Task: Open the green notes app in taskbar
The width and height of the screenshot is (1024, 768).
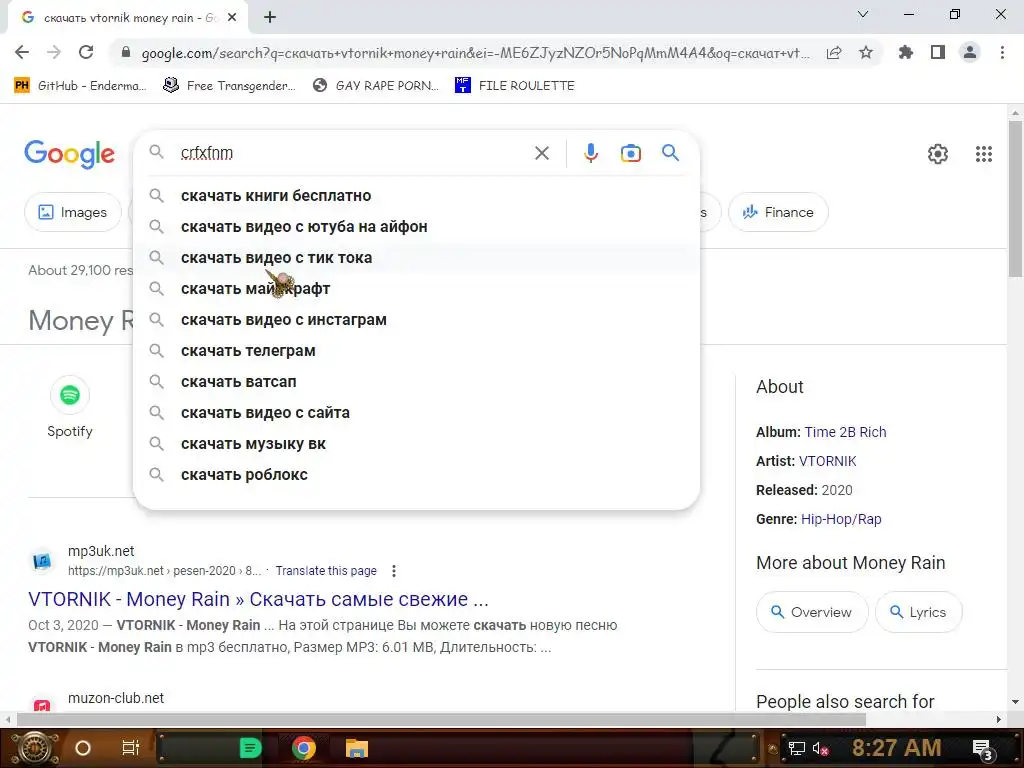Action: [x=250, y=748]
